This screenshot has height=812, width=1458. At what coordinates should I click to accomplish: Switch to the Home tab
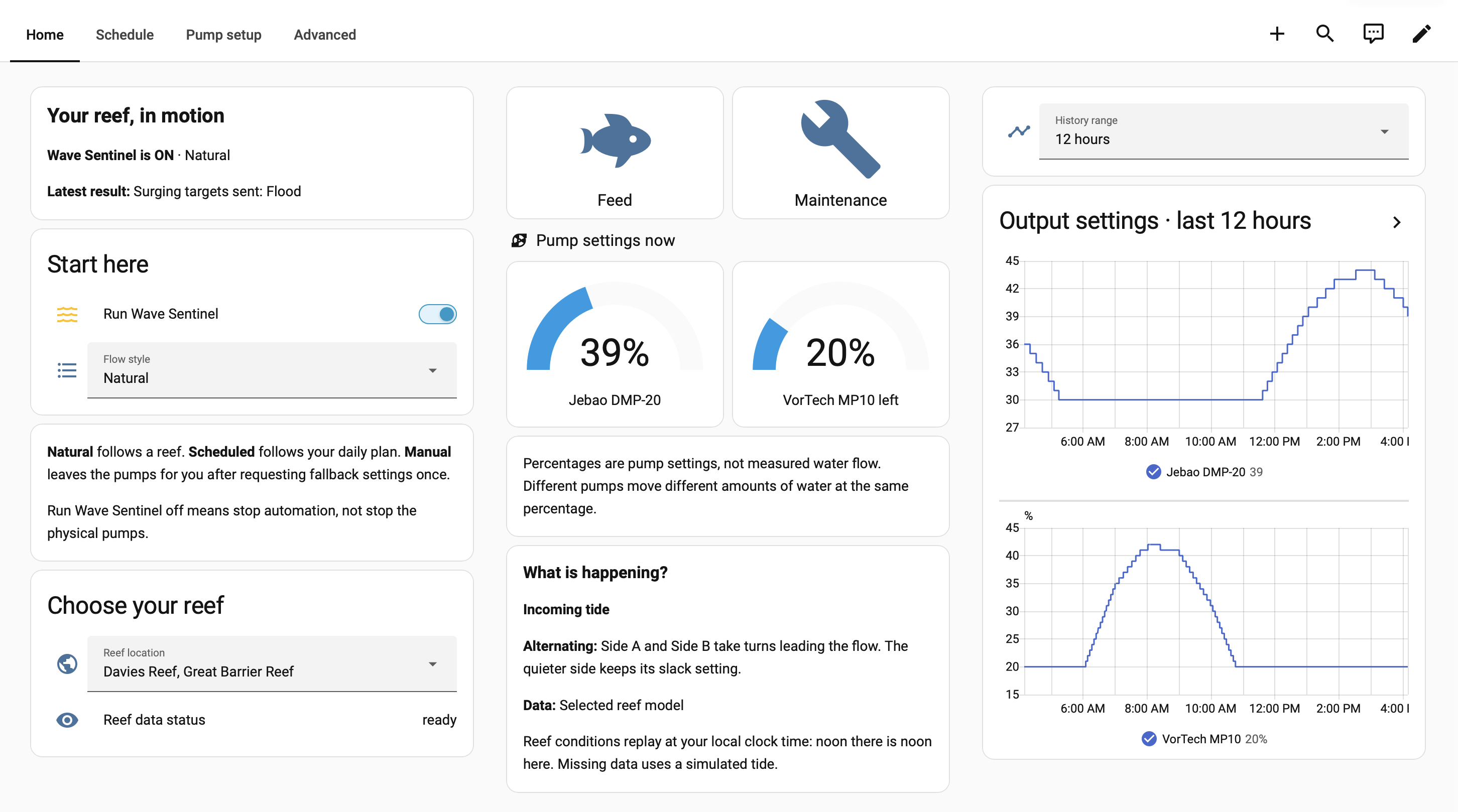tap(45, 35)
